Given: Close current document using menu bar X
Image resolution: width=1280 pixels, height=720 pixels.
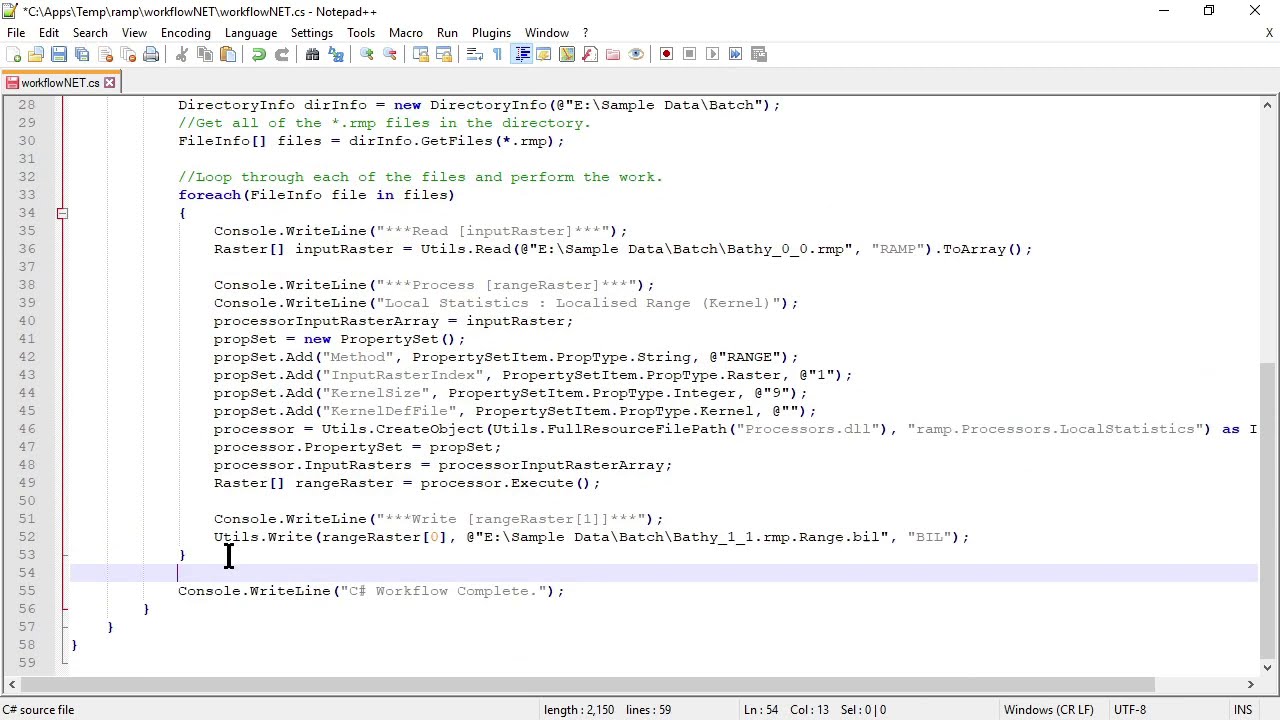Looking at the screenshot, I should [1269, 33].
